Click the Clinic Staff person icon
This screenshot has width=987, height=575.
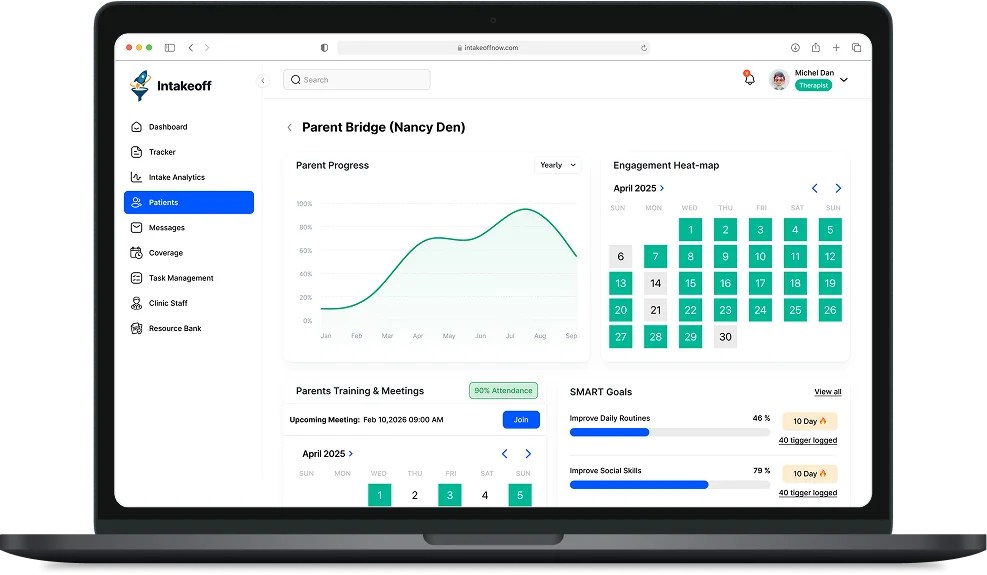point(136,303)
